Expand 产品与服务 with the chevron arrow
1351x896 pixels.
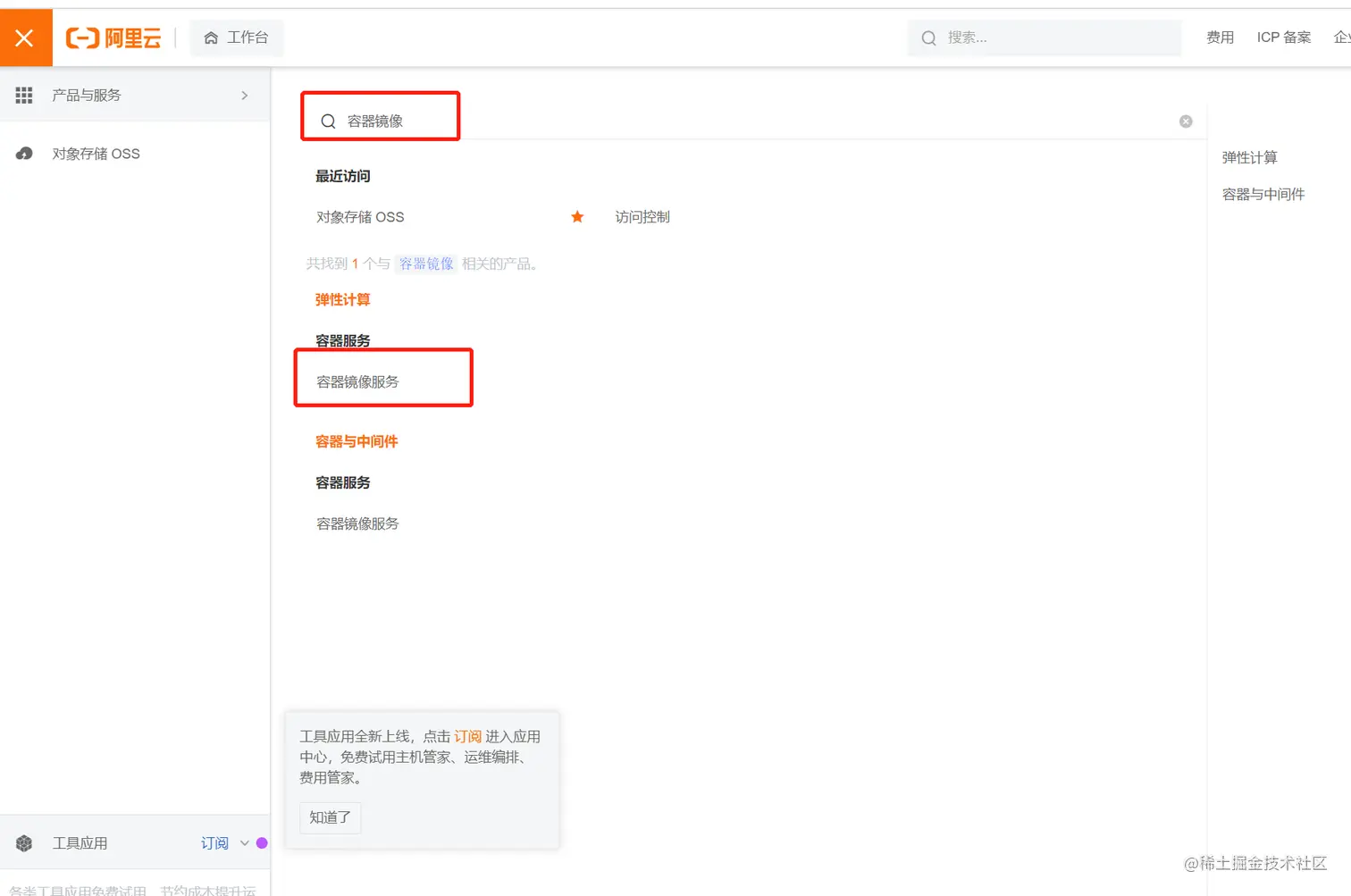pyautogui.click(x=245, y=96)
